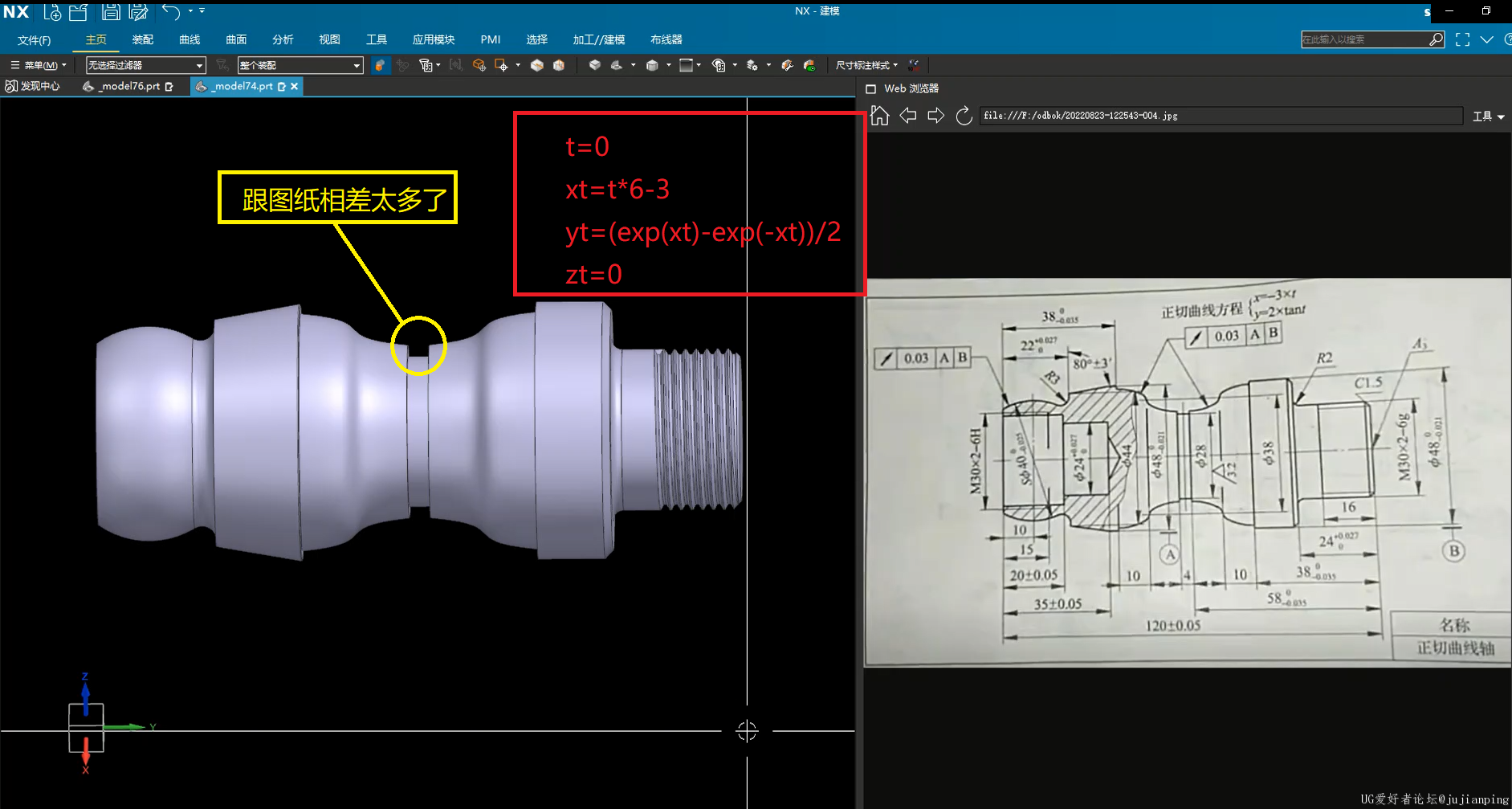Image resolution: width=1512 pixels, height=809 pixels.
Task: Click the rectangle with crosshair snap point icon
Action: click(x=502, y=65)
